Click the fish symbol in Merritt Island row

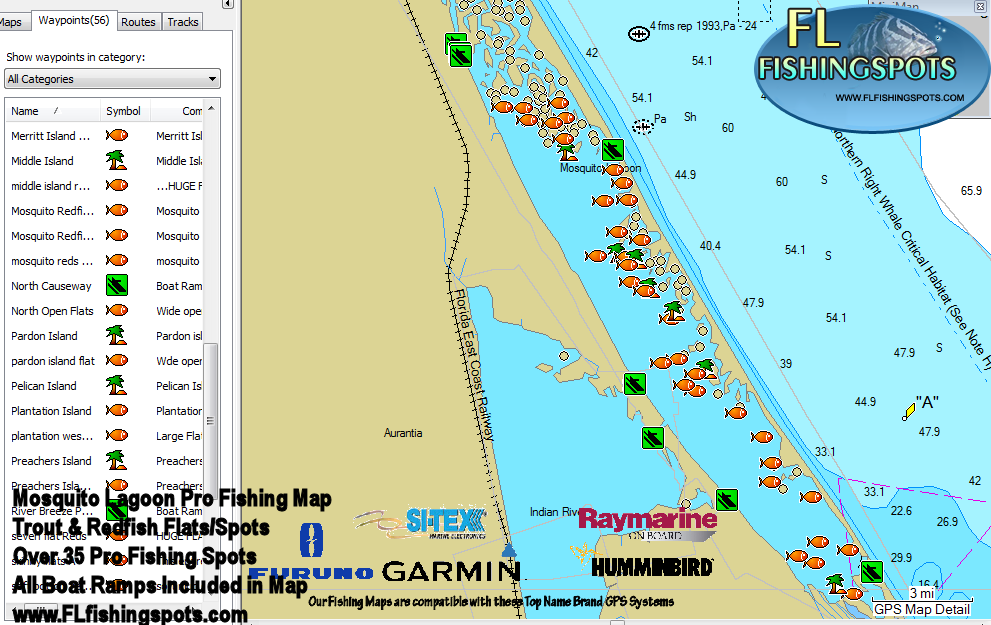[116, 135]
